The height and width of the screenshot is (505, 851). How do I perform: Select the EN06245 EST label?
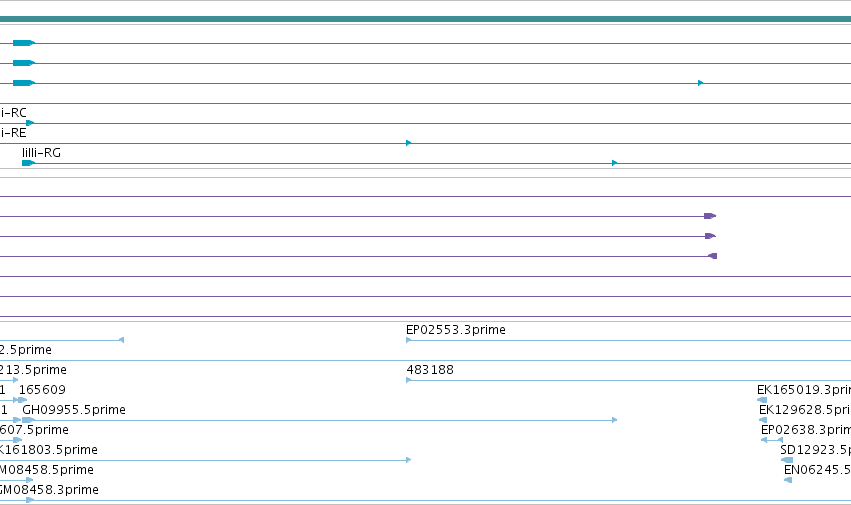(817, 470)
